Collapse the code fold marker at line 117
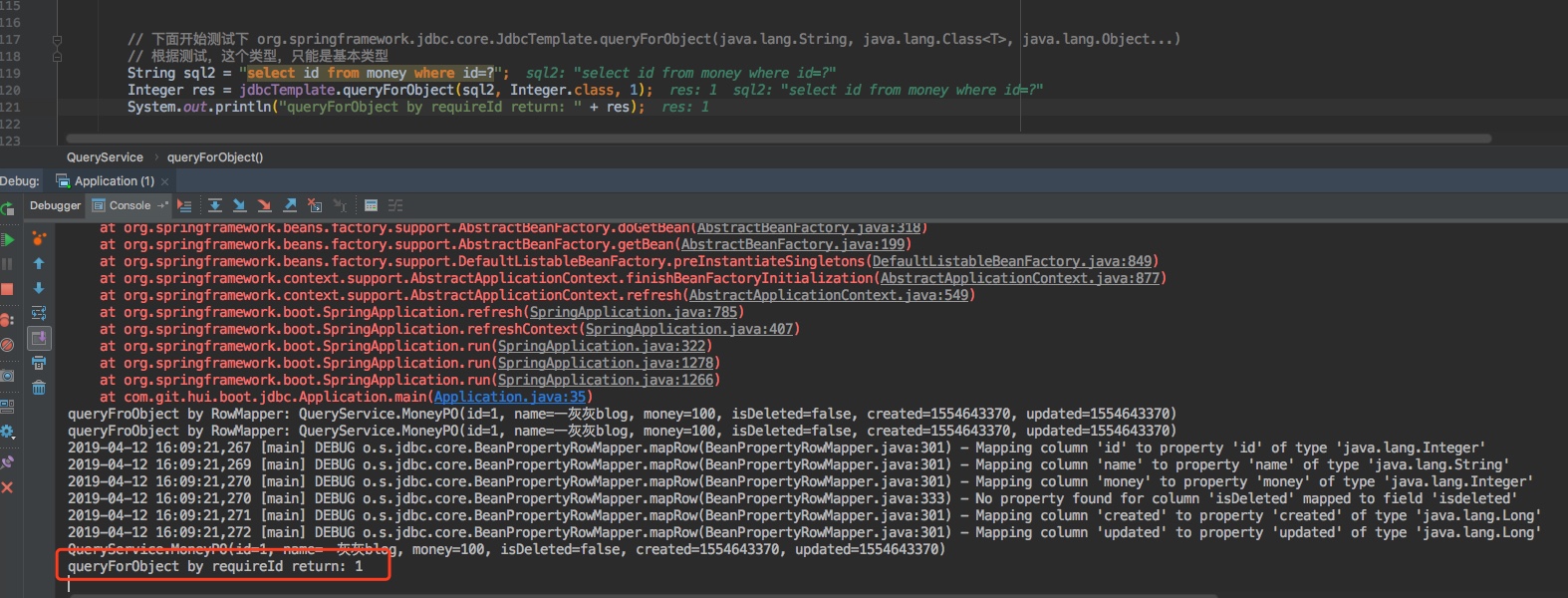This screenshot has height=598, width=1568. (57, 40)
